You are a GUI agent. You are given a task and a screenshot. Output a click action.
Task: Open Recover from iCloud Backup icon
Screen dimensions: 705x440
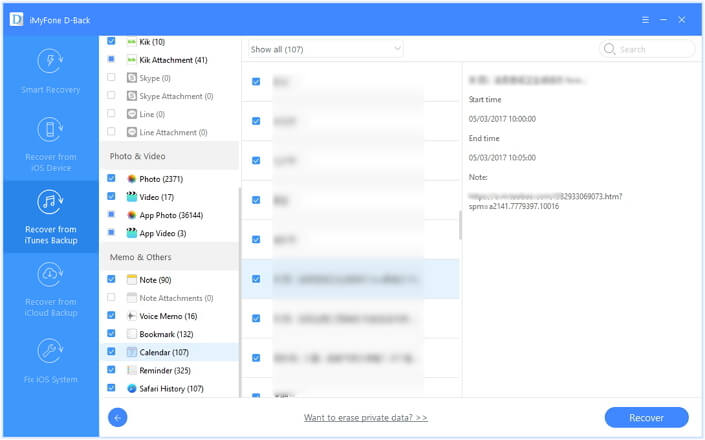point(50,275)
